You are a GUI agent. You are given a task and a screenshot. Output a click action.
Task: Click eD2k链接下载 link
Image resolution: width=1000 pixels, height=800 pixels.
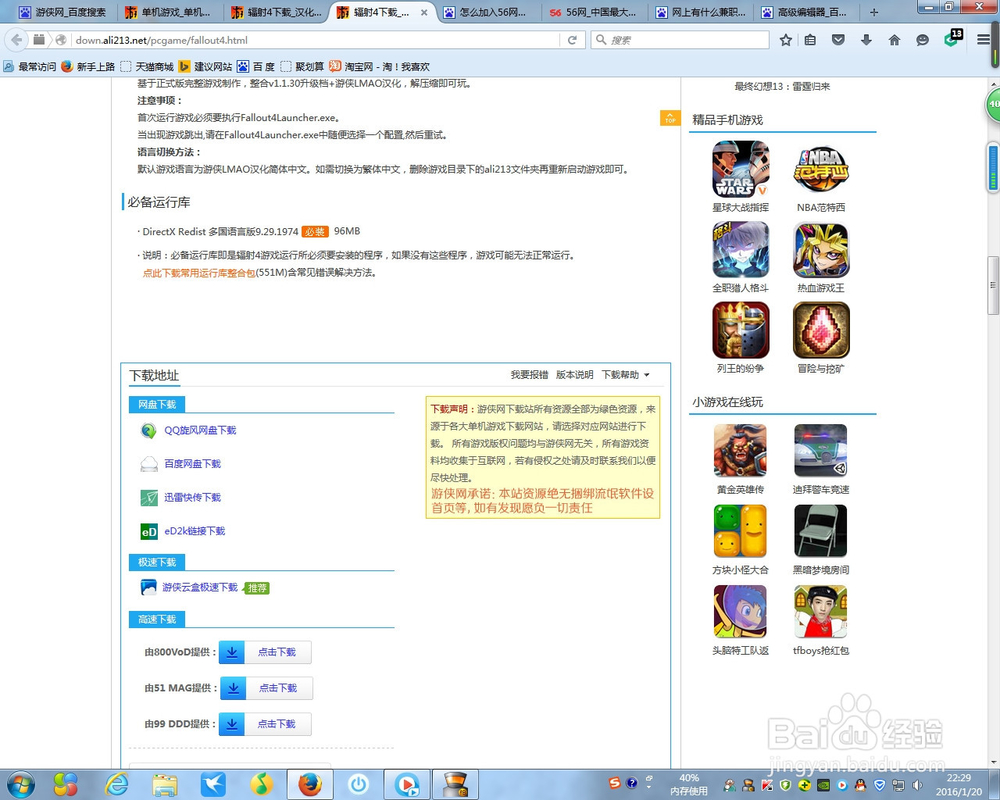[x=195, y=531]
